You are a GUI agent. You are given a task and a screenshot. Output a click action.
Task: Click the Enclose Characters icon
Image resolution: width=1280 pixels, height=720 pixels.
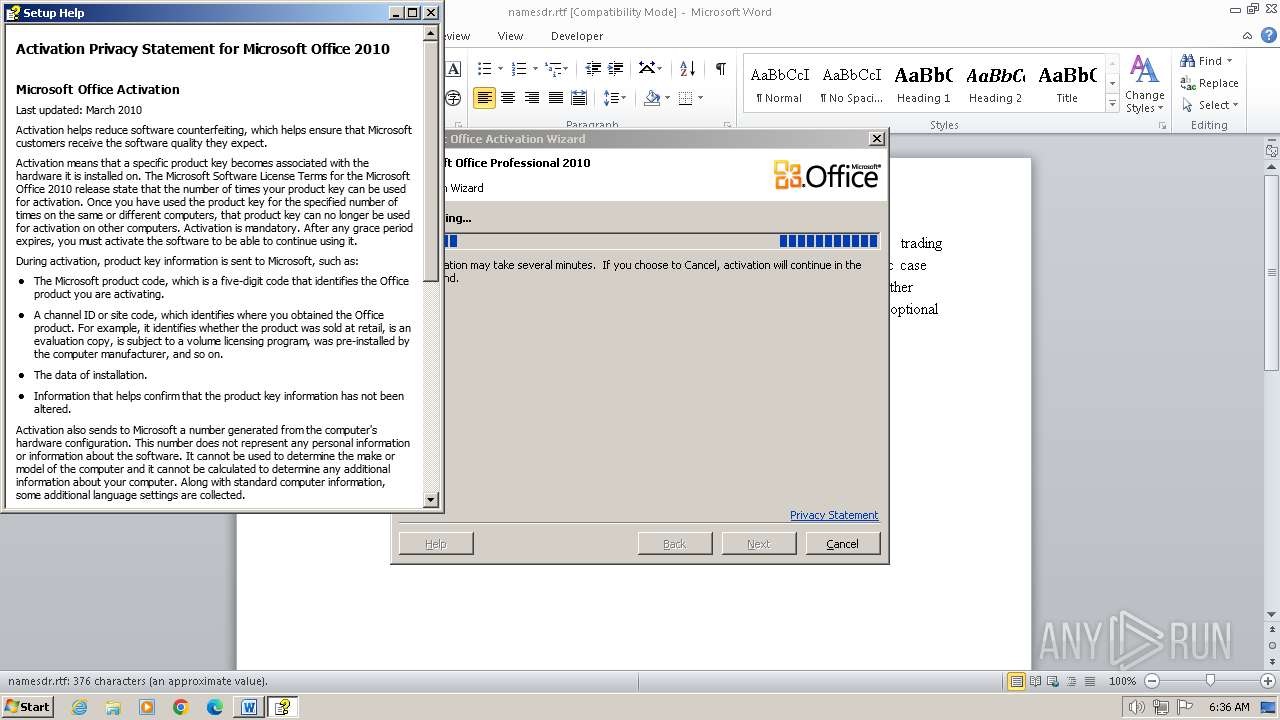click(x=453, y=98)
